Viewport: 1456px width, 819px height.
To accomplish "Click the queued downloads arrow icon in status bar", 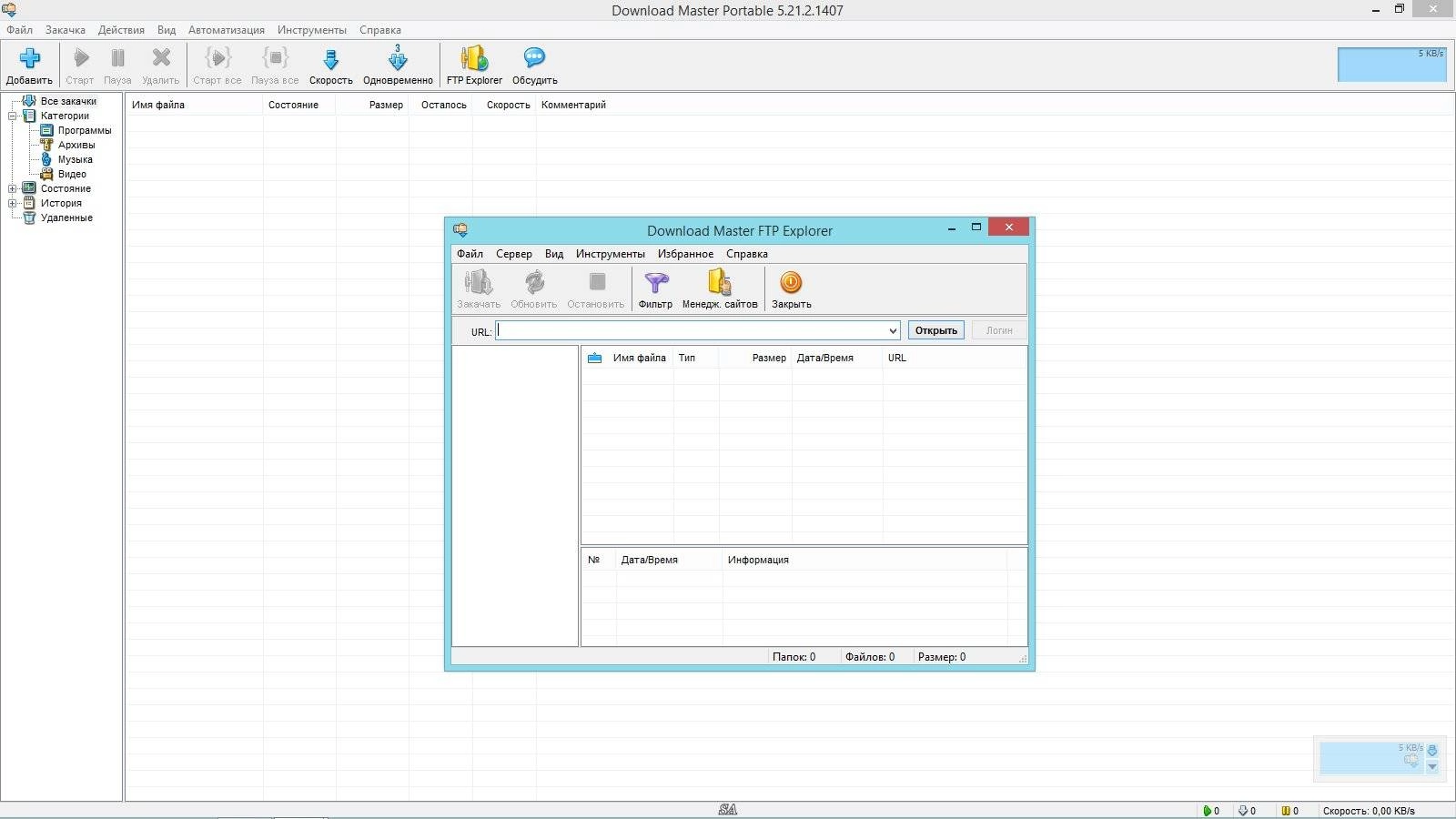I will (x=1243, y=811).
